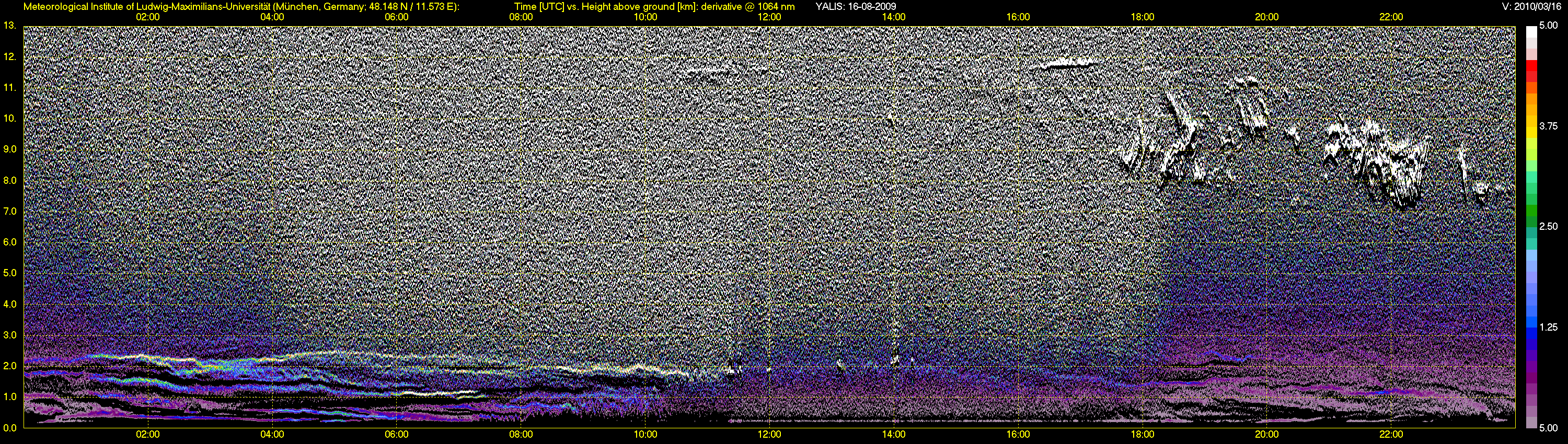Click the 4.0 height axis label

10,303
